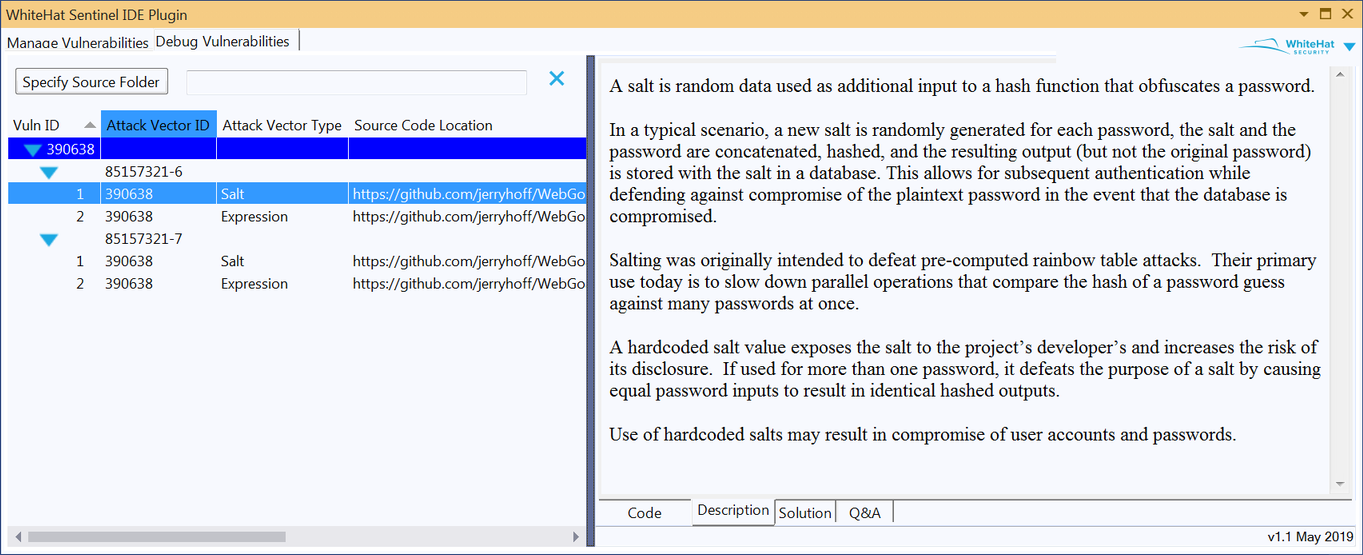Clear the source folder with the blue X
The height and width of the screenshot is (555, 1363).
tap(557, 78)
